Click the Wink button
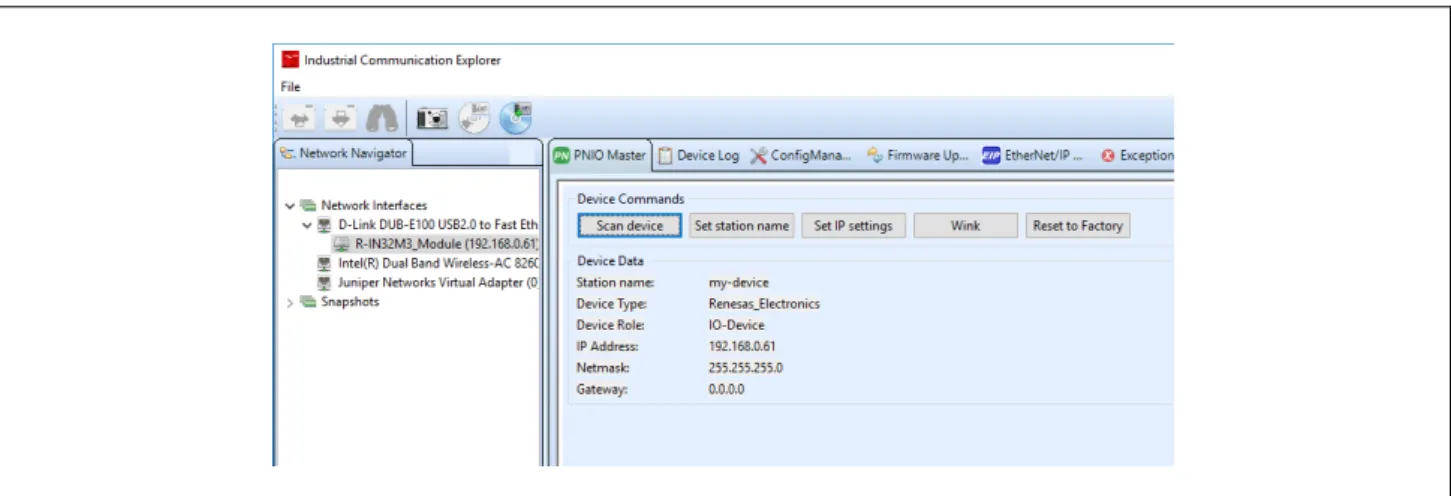 point(965,226)
